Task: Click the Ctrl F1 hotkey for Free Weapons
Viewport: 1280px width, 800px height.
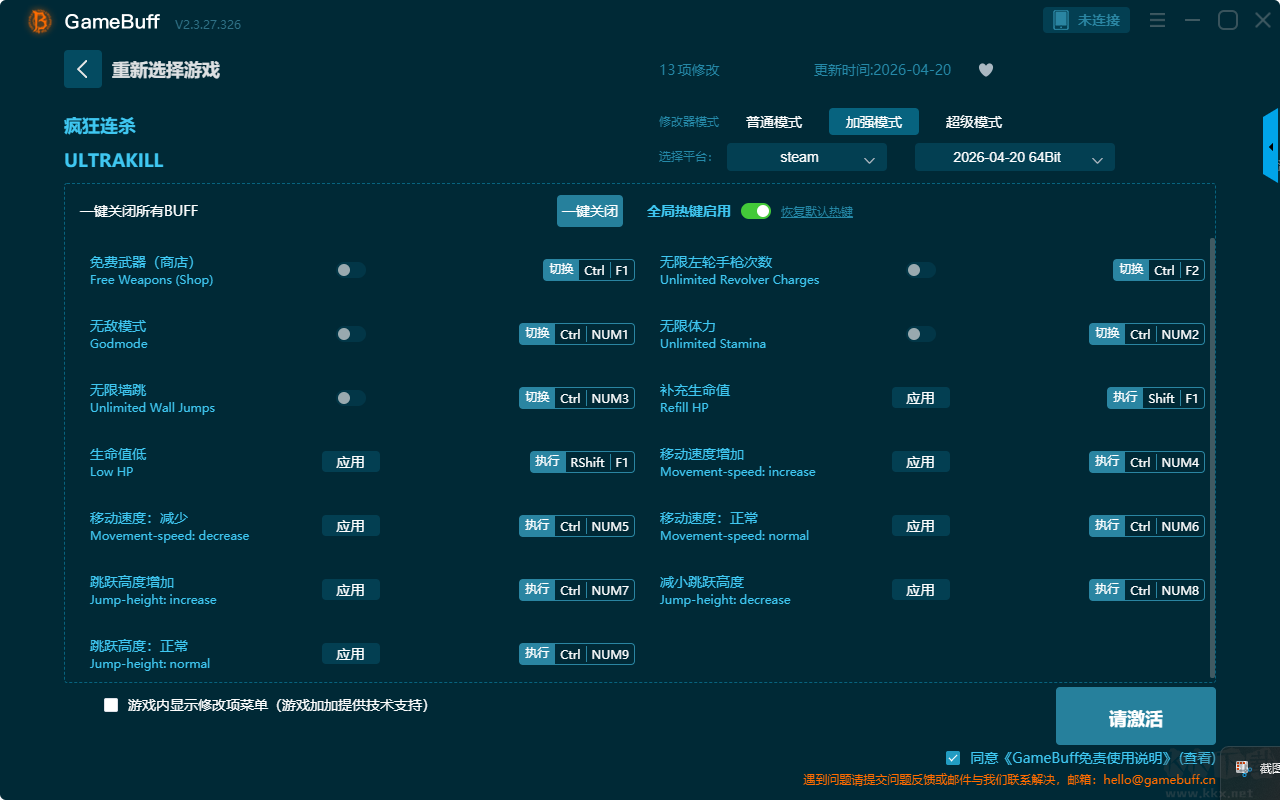Action: [589, 270]
